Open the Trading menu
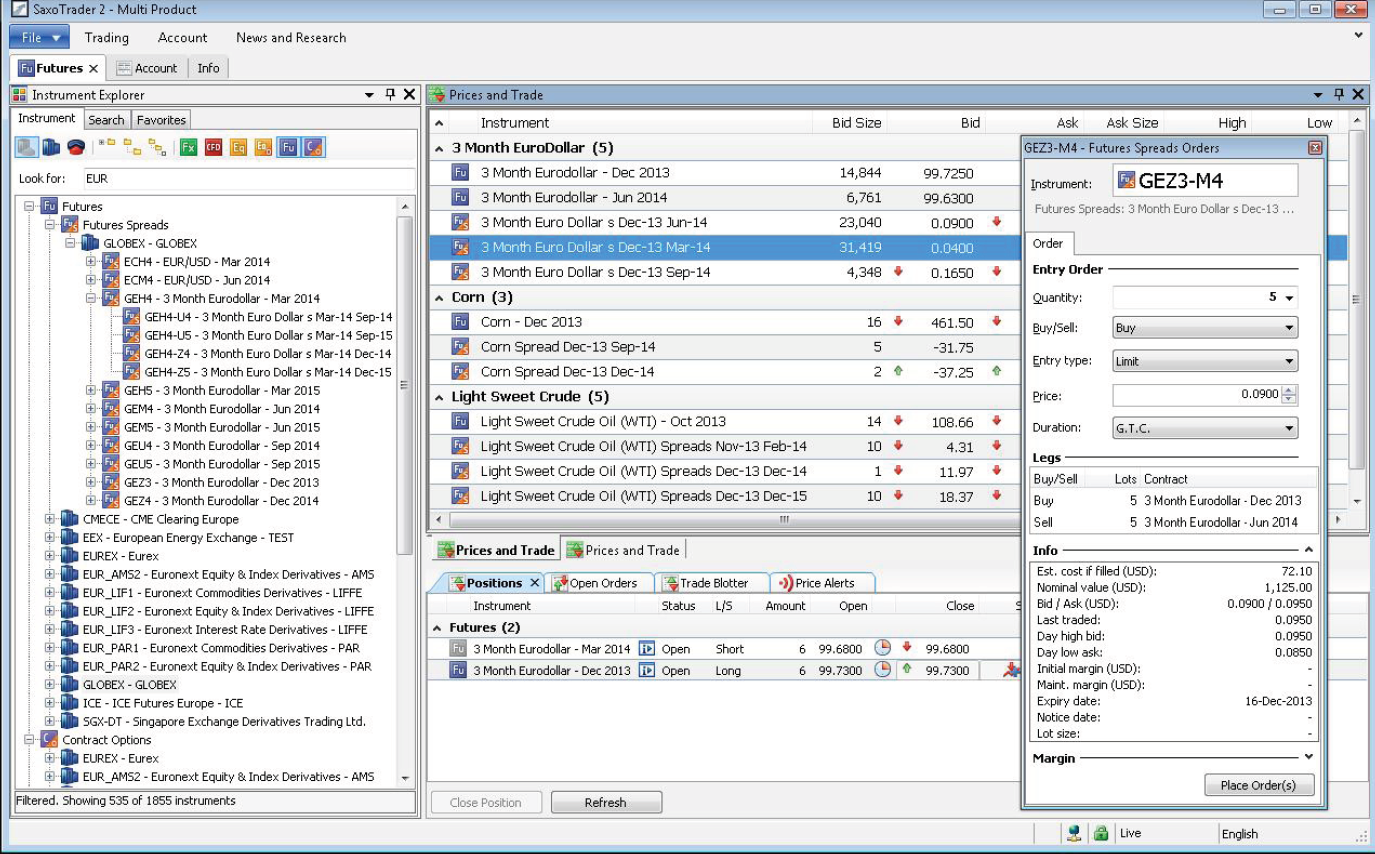Viewport: 1375px width, 854px height. [107, 38]
